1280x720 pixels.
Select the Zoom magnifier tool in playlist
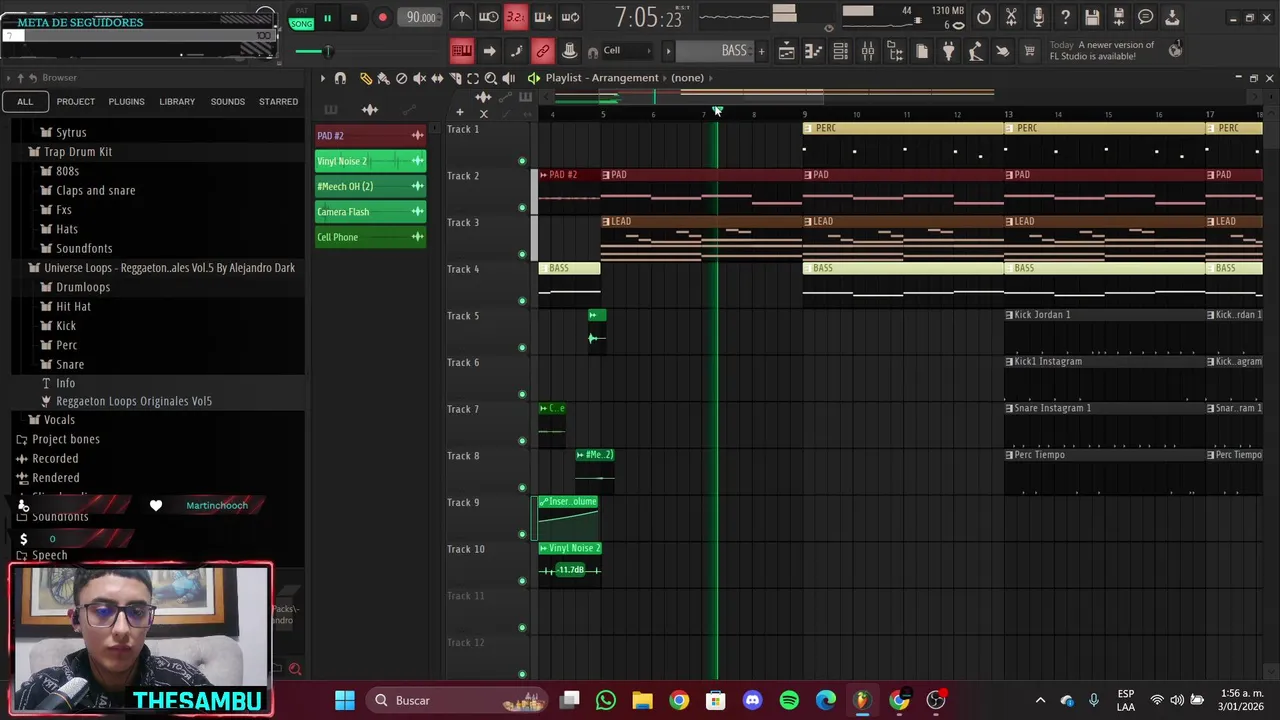point(491,78)
